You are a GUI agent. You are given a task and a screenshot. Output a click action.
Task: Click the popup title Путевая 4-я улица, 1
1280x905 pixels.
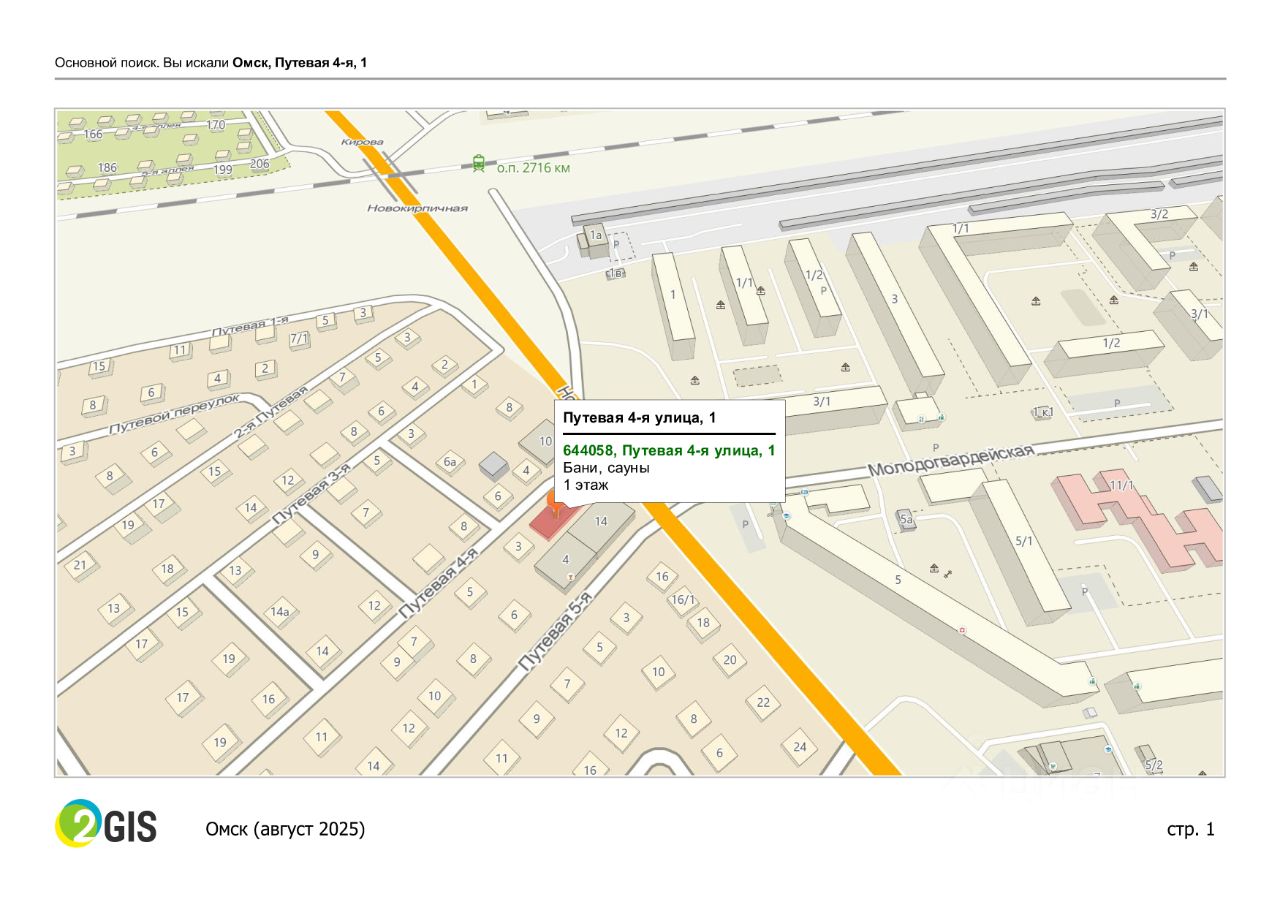coord(639,417)
